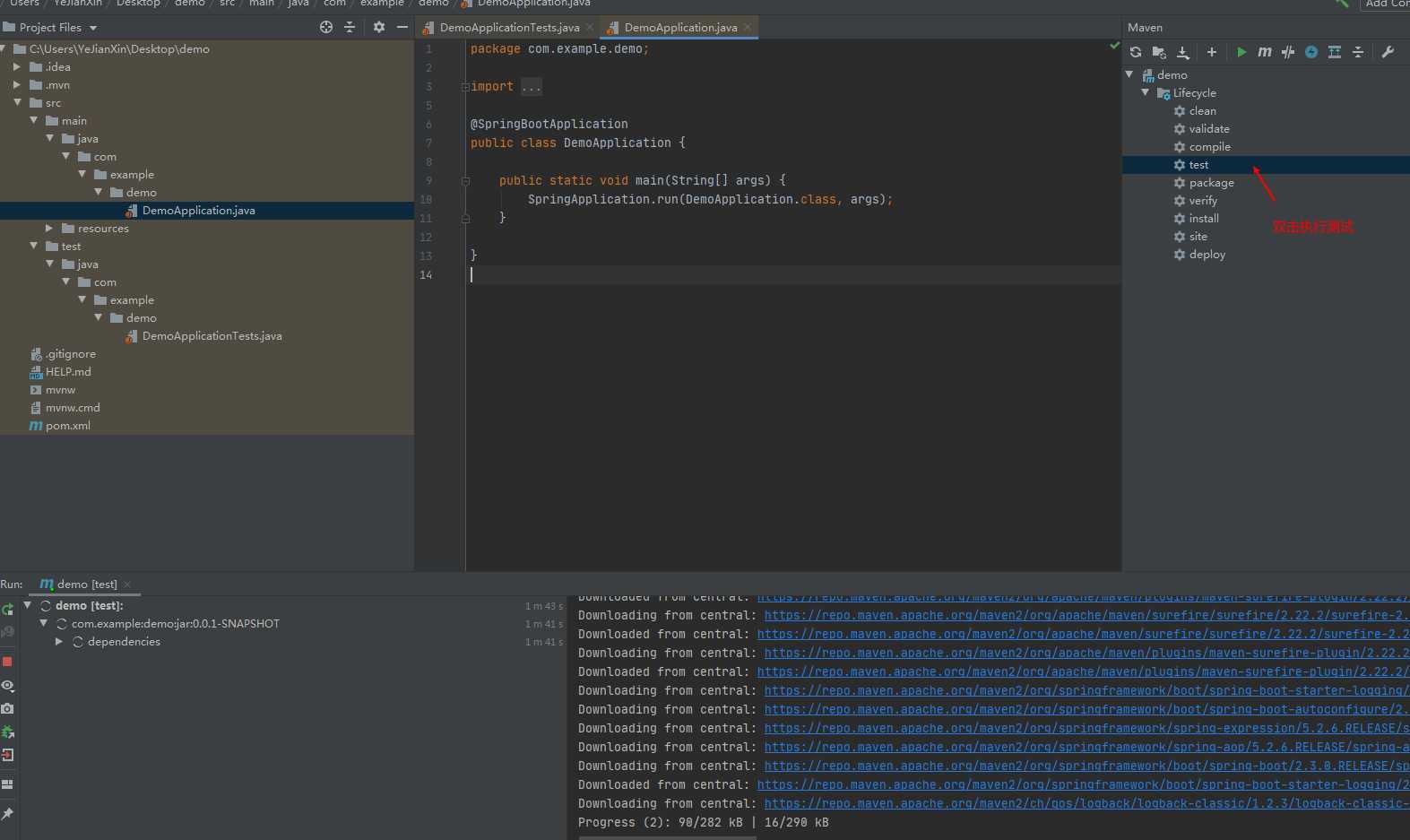Select Maven lifecycle goal clean
Image resolution: width=1410 pixels, height=840 pixels.
tap(1202, 111)
